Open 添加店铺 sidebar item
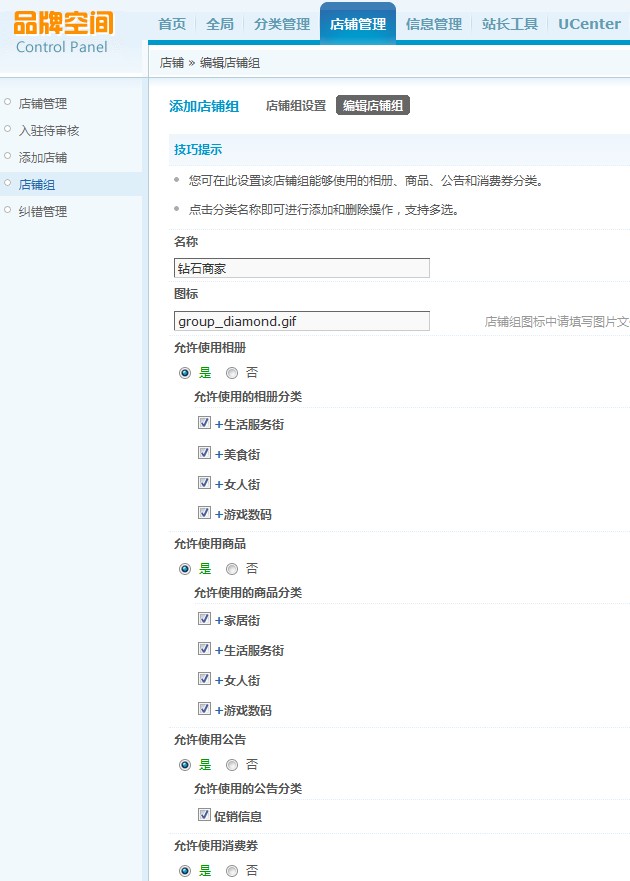 (43, 157)
